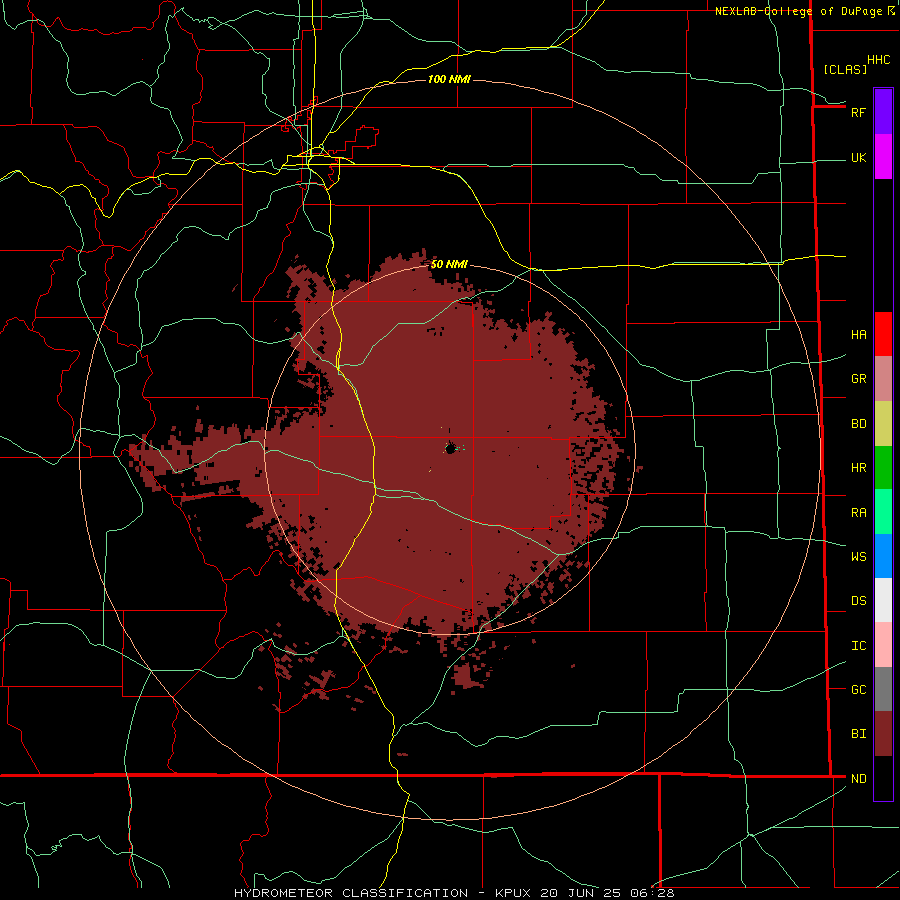Viewport: 900px width, 900px height.
Task: Click the 'HYDROMETEOR CLASSIFICATION' title text
Action: (x=352, y=893)
